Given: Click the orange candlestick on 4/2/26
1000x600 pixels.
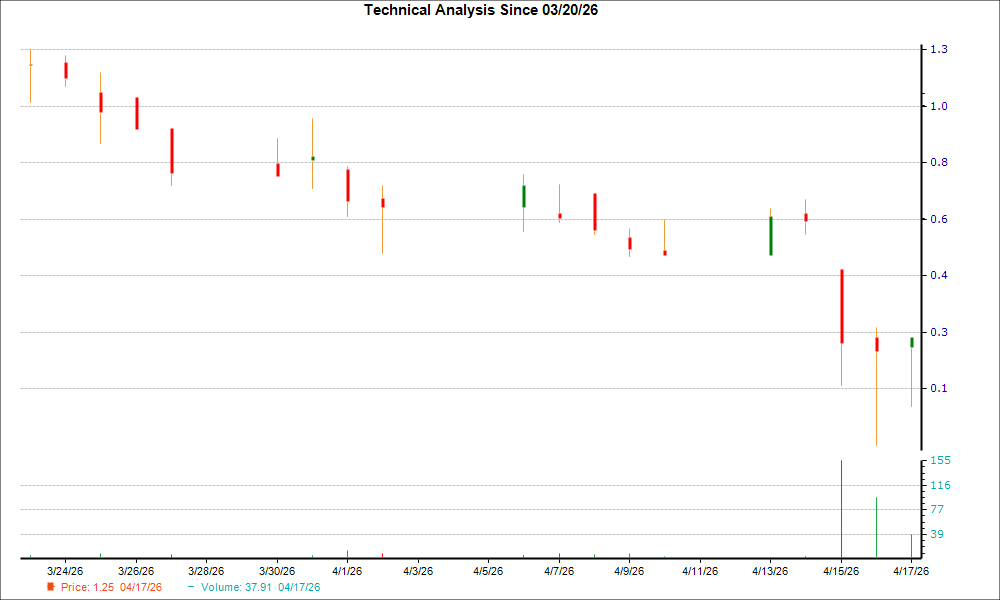Looking at the screenshot, I should [x=381, y=203].
